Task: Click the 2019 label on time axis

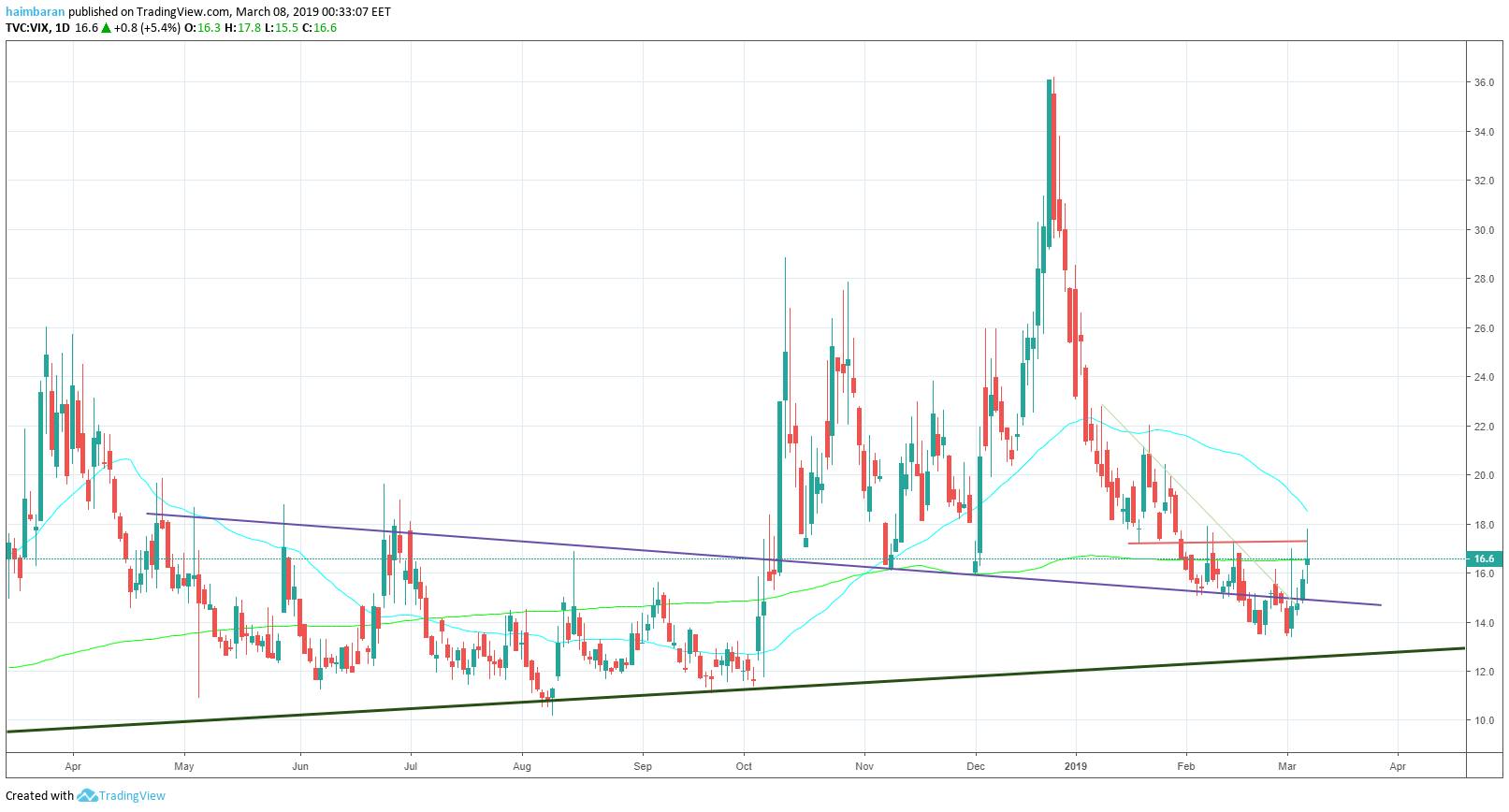Action: pyautogui.click(x=1077, y=765)
